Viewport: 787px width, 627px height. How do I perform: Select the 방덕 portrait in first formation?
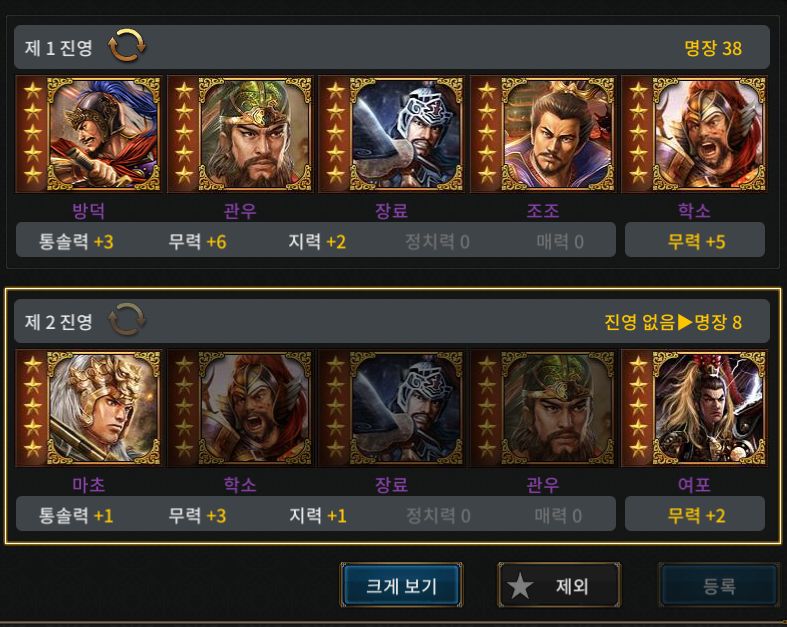tap(88, 134)
